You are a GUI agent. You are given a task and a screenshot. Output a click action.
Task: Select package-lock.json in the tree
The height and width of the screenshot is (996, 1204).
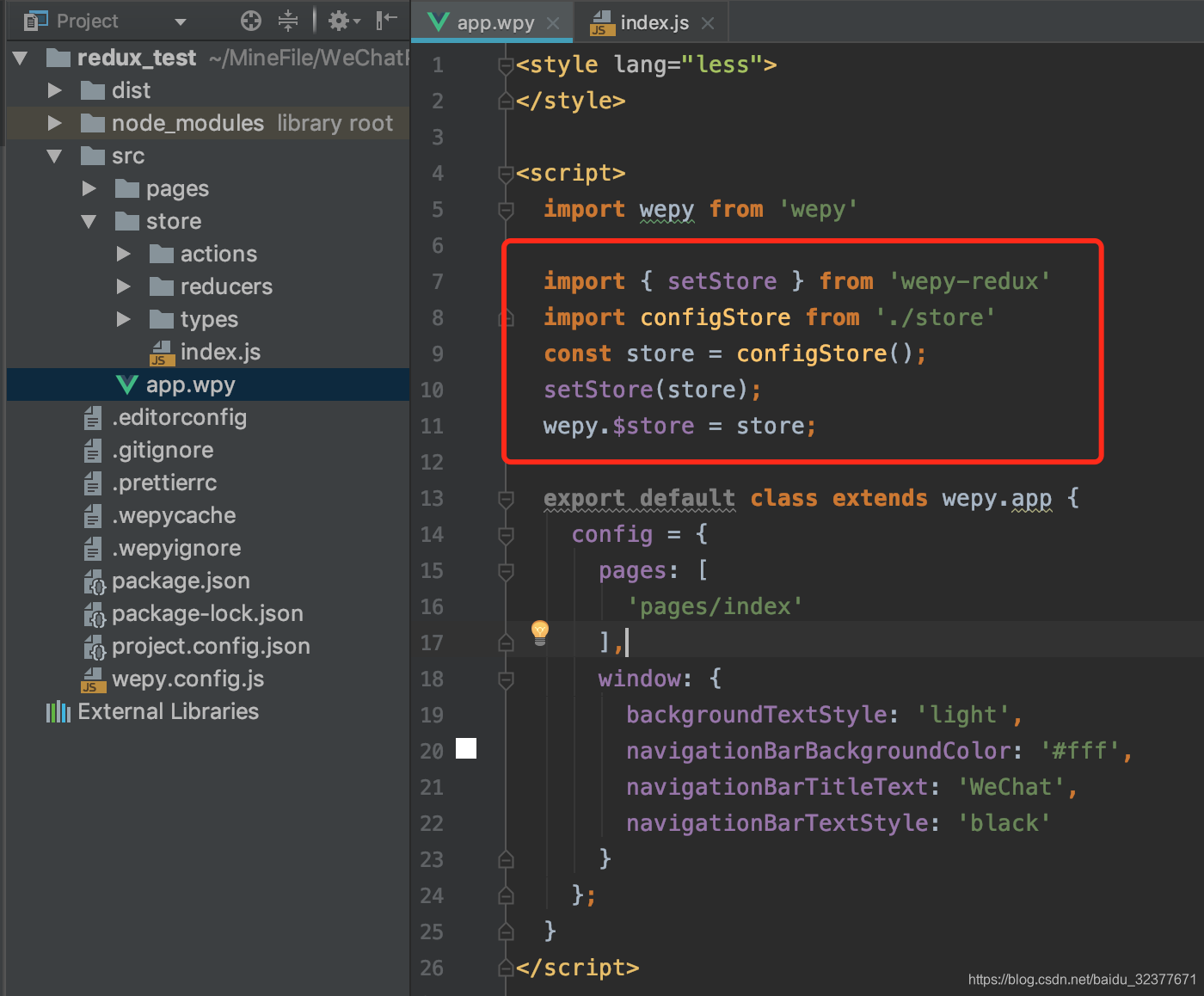(207, 613)
